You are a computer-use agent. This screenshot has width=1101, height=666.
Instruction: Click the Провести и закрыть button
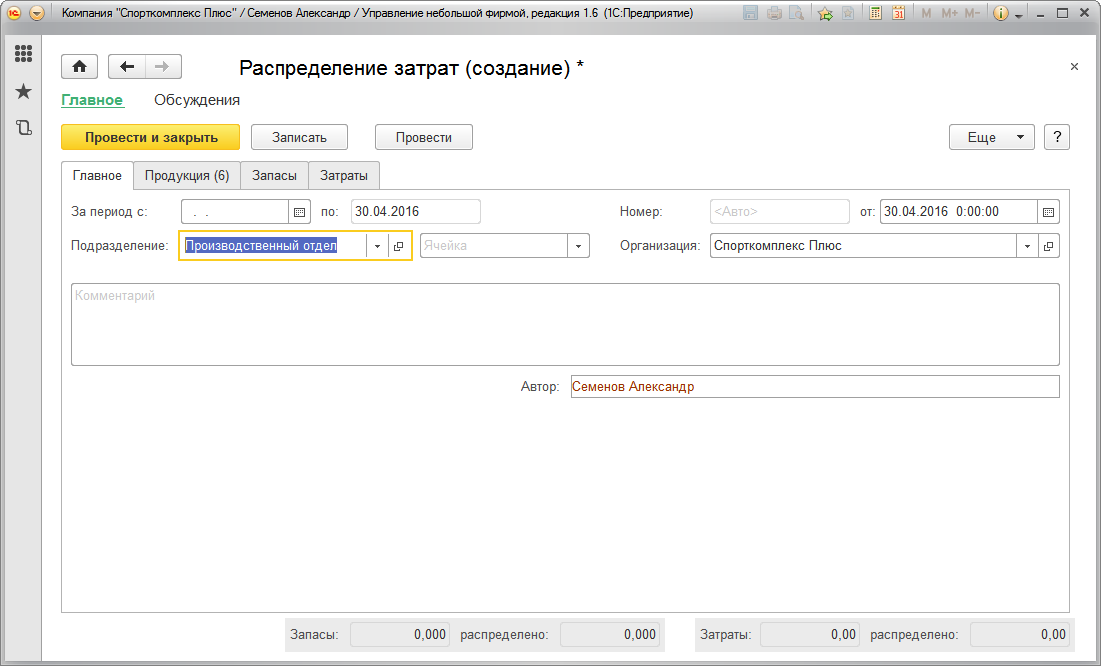pyautogui.click(x=150, y=137)
